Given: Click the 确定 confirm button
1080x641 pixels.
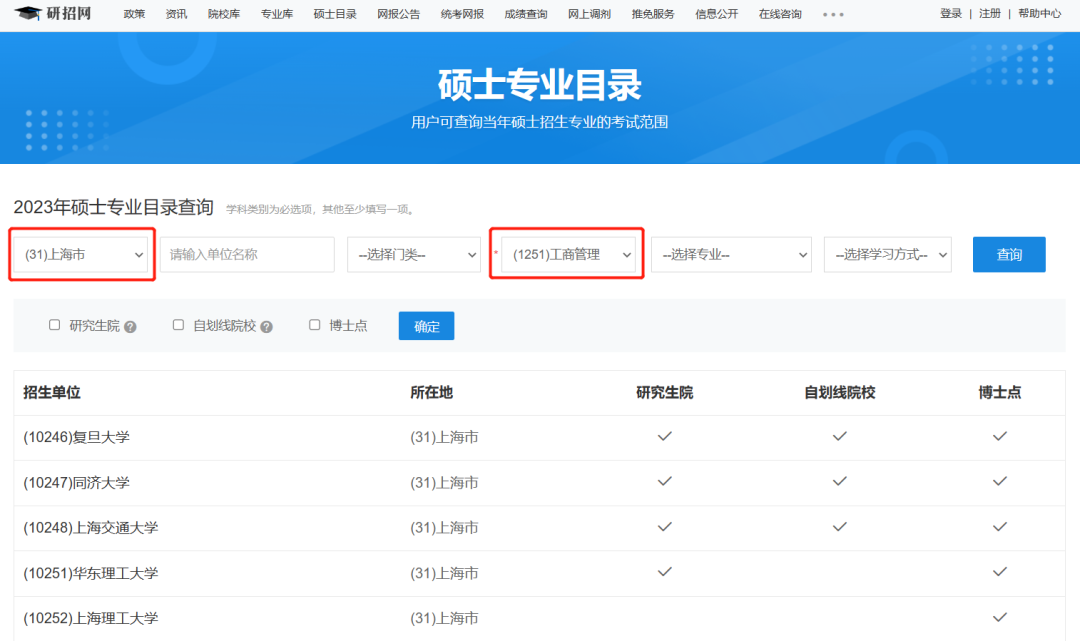Looking at the screenshot, I should pyautogui.click(x=426, y=326).
